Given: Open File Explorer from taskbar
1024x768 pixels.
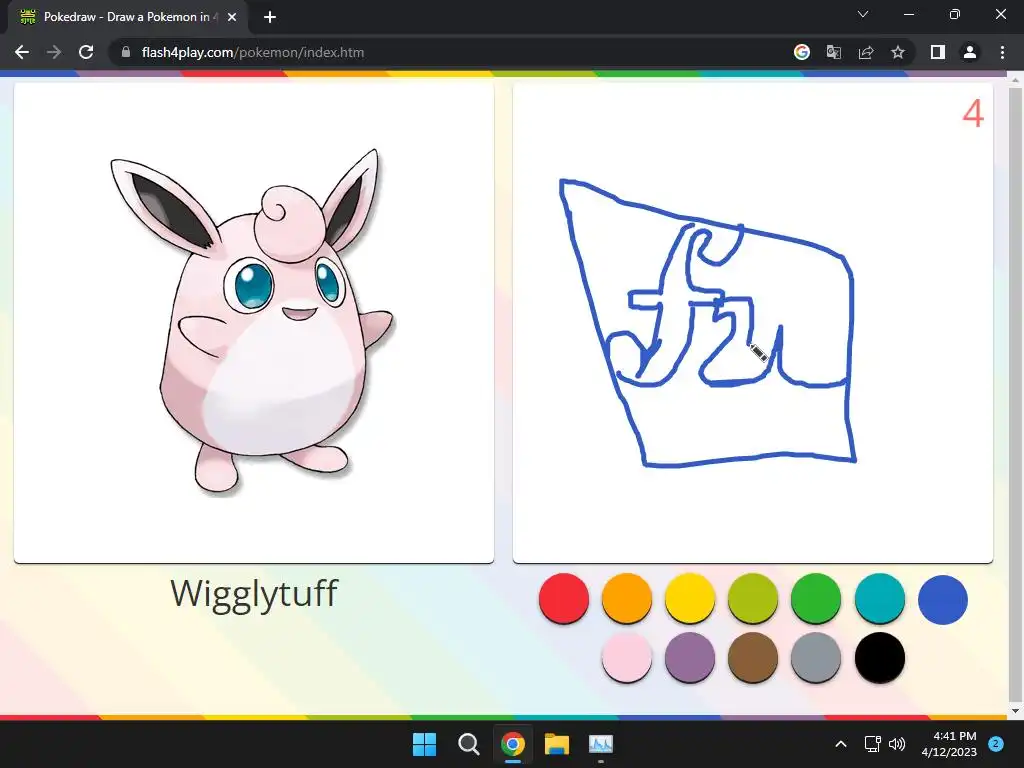Looking at the screenshot, I should (x=557, y=744).
